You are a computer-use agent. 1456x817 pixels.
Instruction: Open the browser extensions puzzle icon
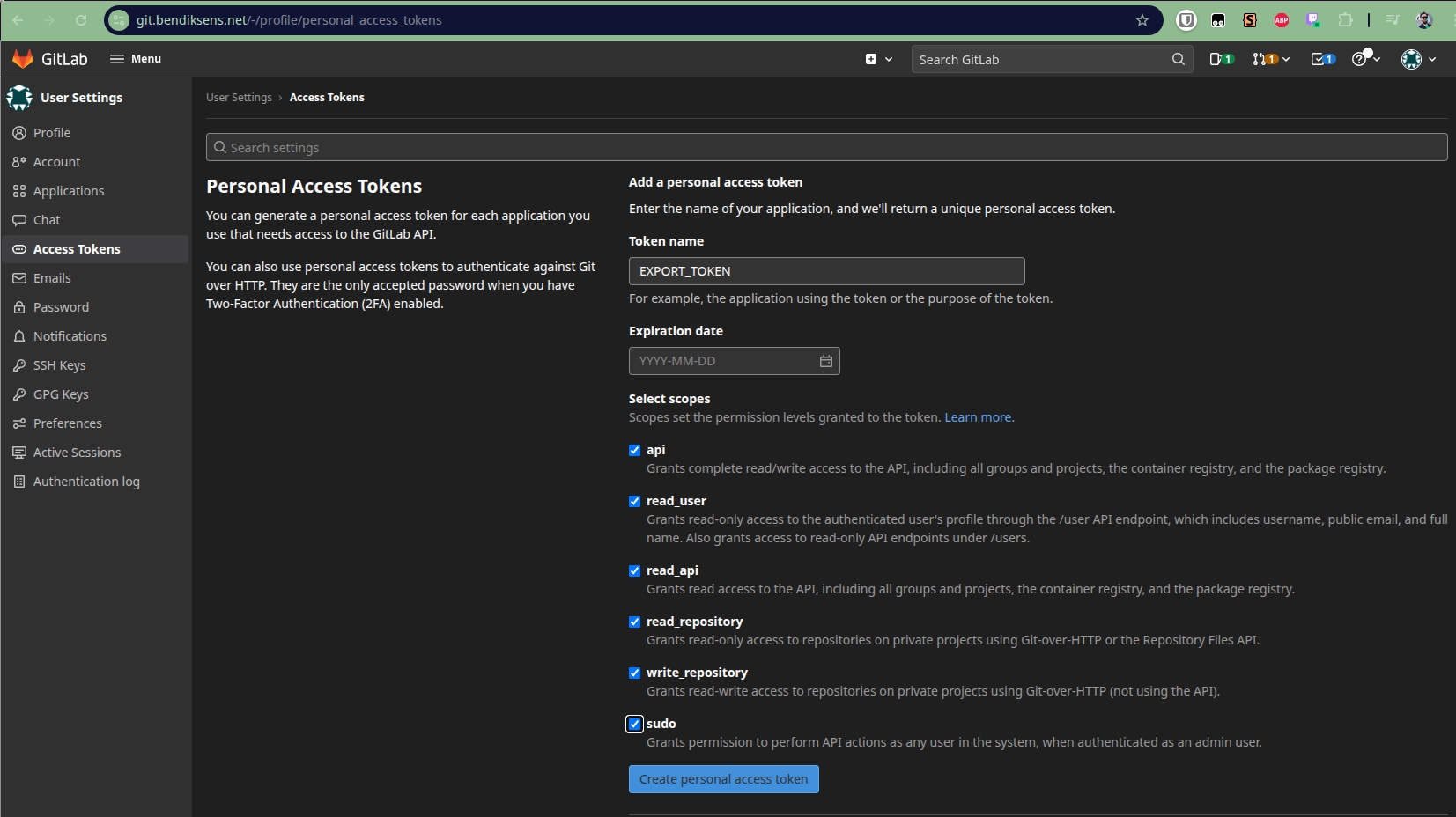tap(1345, 20)
